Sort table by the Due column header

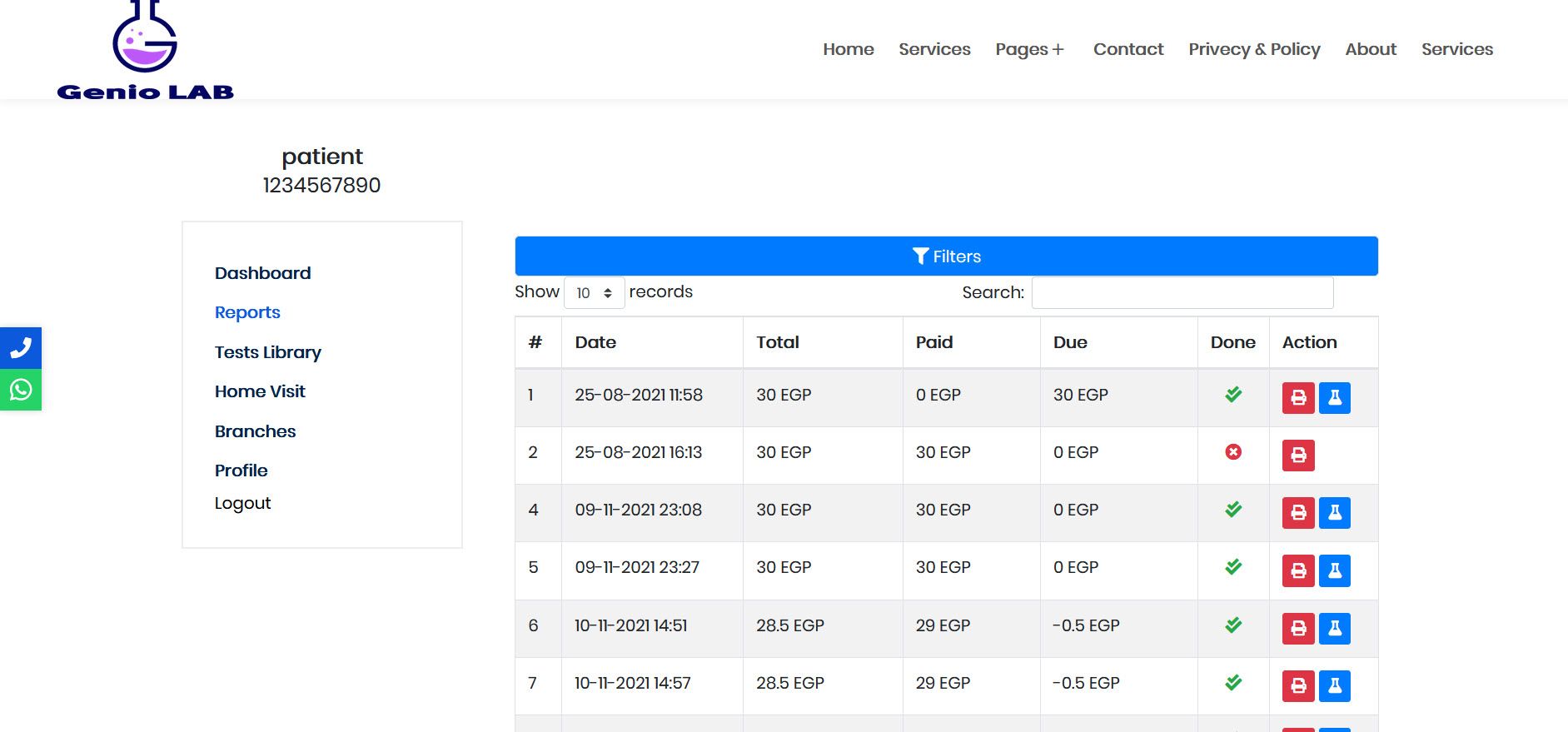coord(1118,342)
